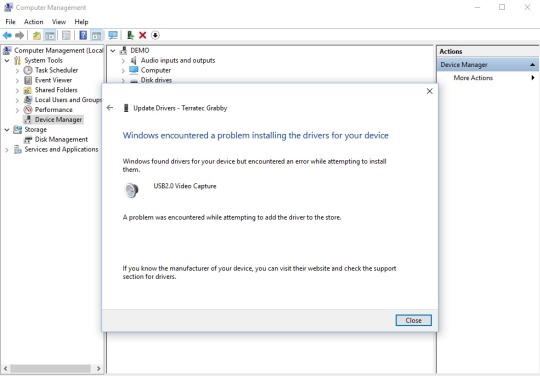Click 'USB2.0 Video Capture' device name text
The image size is (540, 376).
pyautogui.click(x=185, y=186)
